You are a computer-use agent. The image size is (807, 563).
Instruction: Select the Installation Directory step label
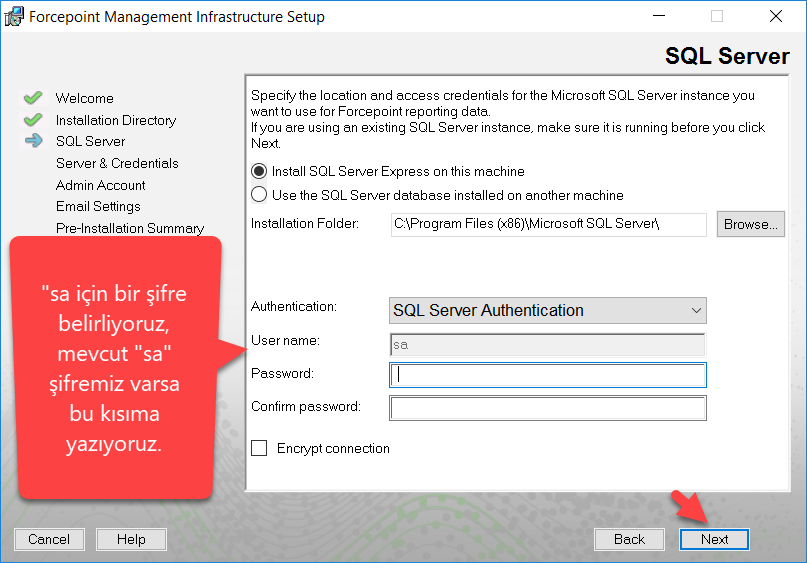116,120
